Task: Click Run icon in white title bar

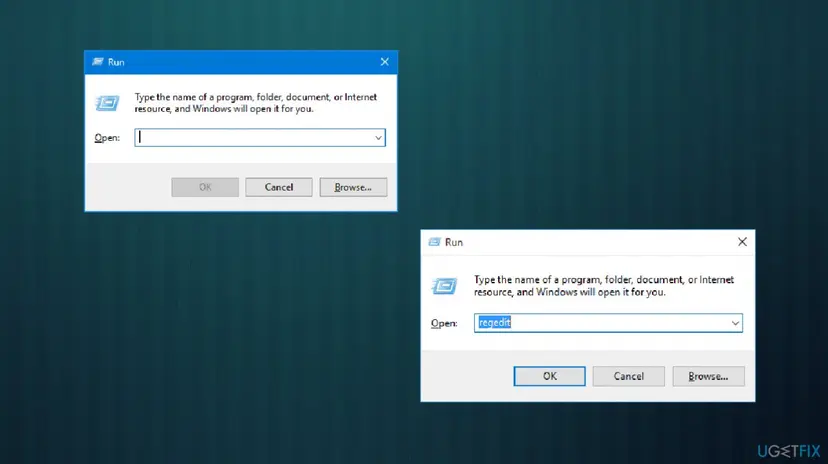Action: 435,242
